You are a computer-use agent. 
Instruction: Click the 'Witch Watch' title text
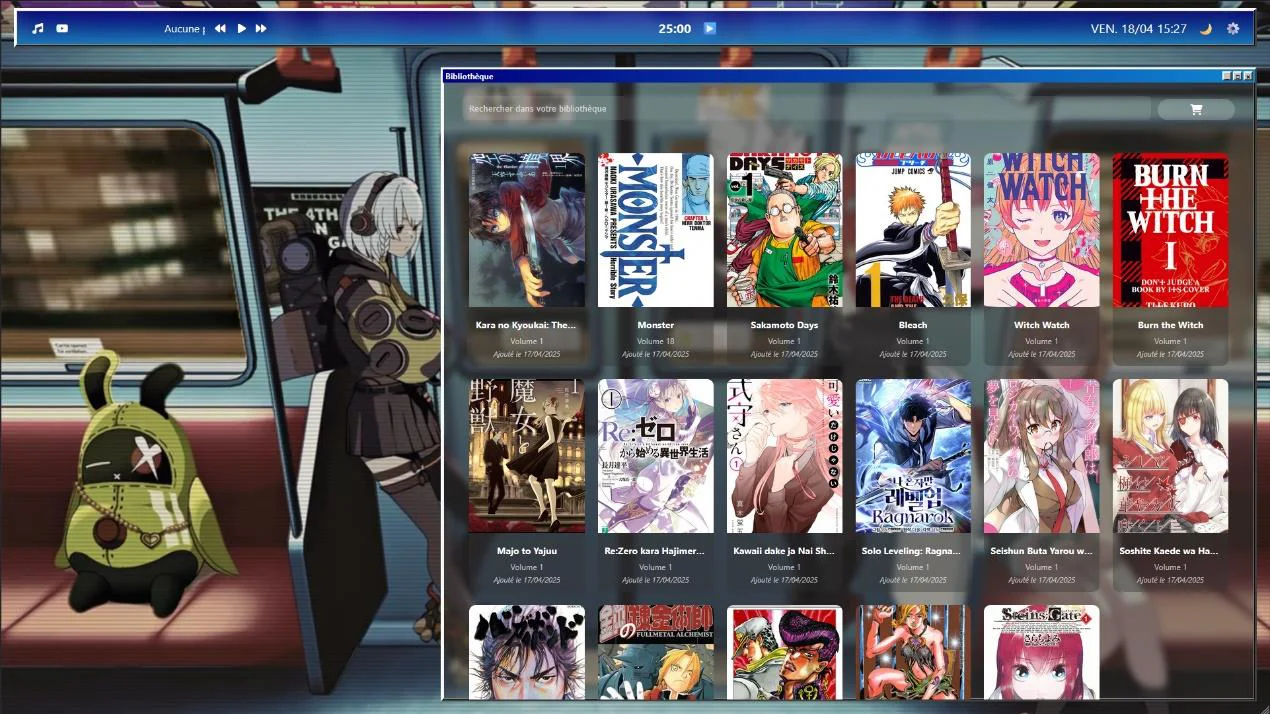coord(1042,325)
